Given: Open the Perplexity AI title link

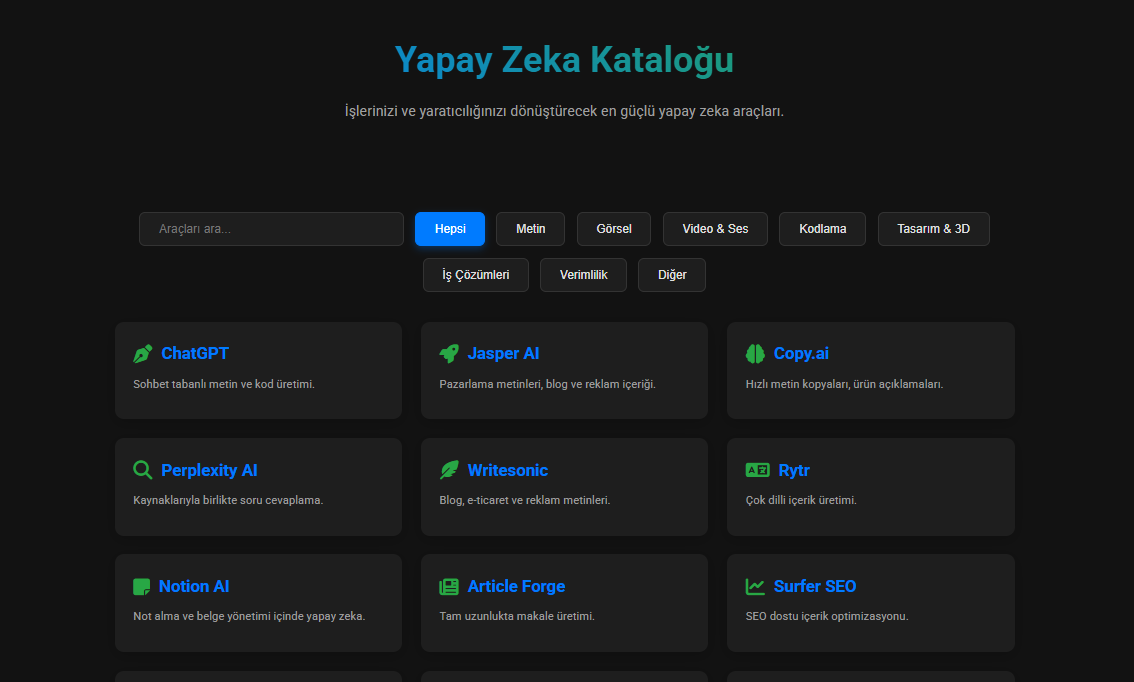Looking at the screenshot, I should pos(209,470).
